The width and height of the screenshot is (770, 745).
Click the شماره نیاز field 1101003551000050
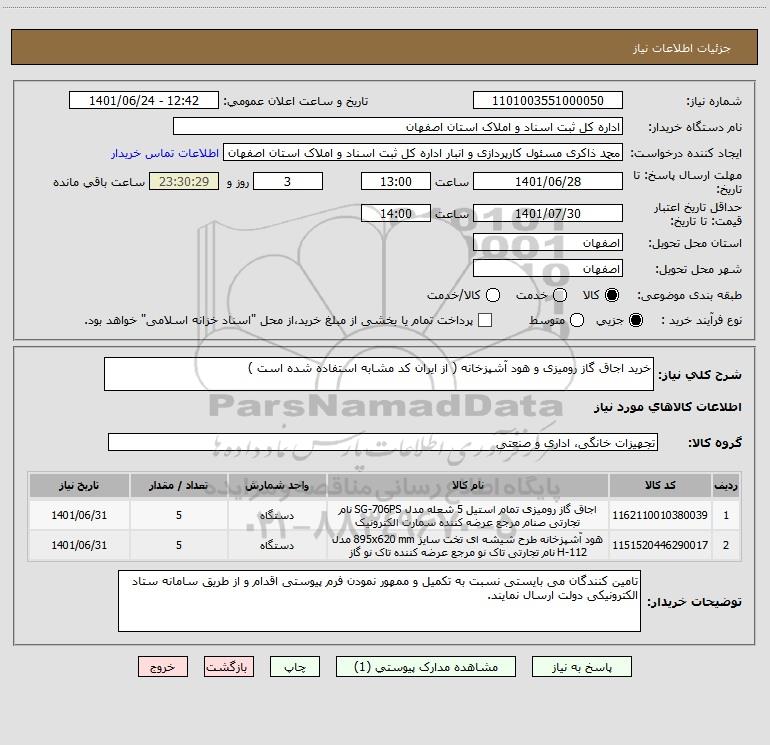[548, 101]
